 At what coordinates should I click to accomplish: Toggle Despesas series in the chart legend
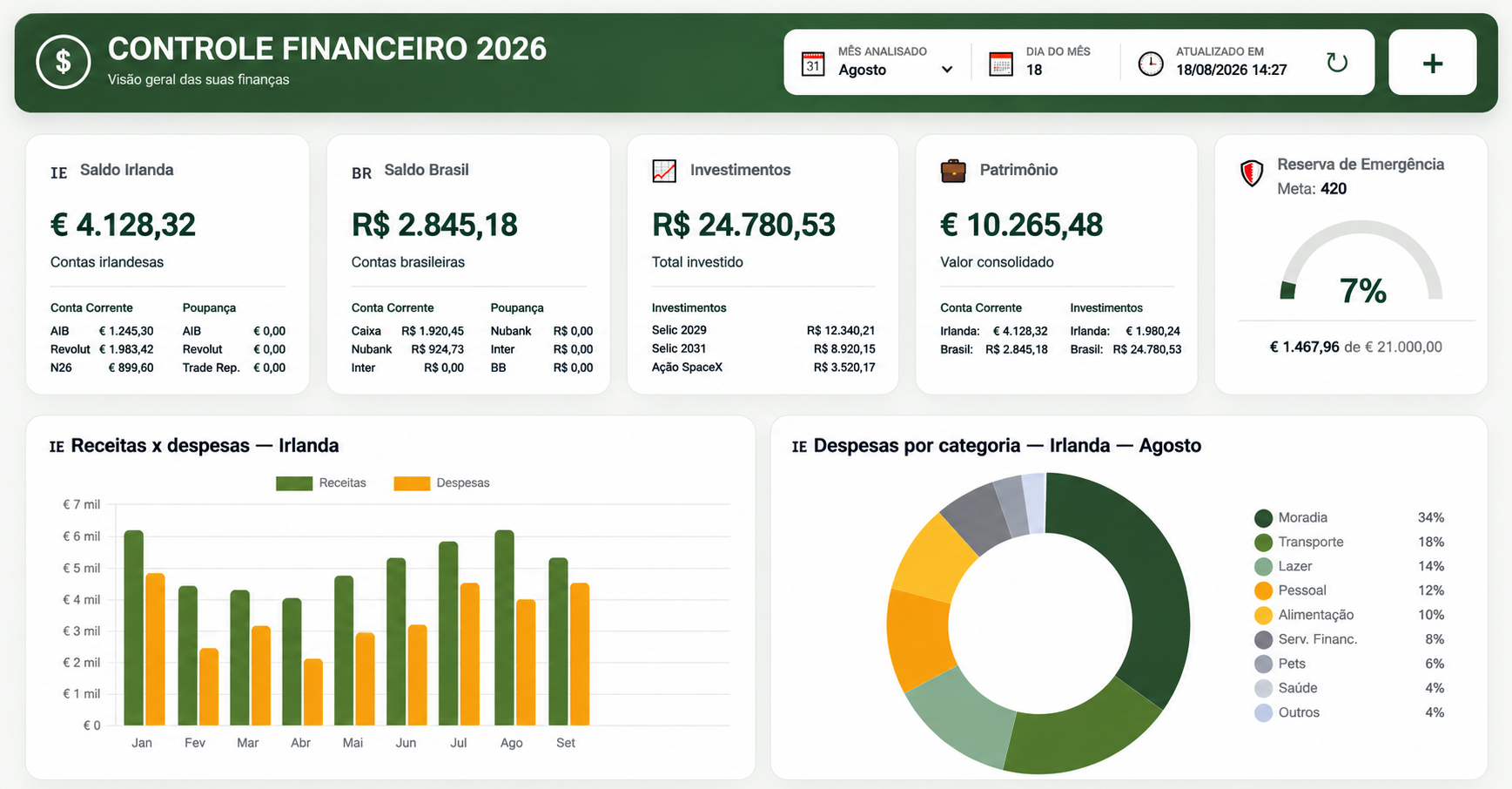[x=441, y=483]
